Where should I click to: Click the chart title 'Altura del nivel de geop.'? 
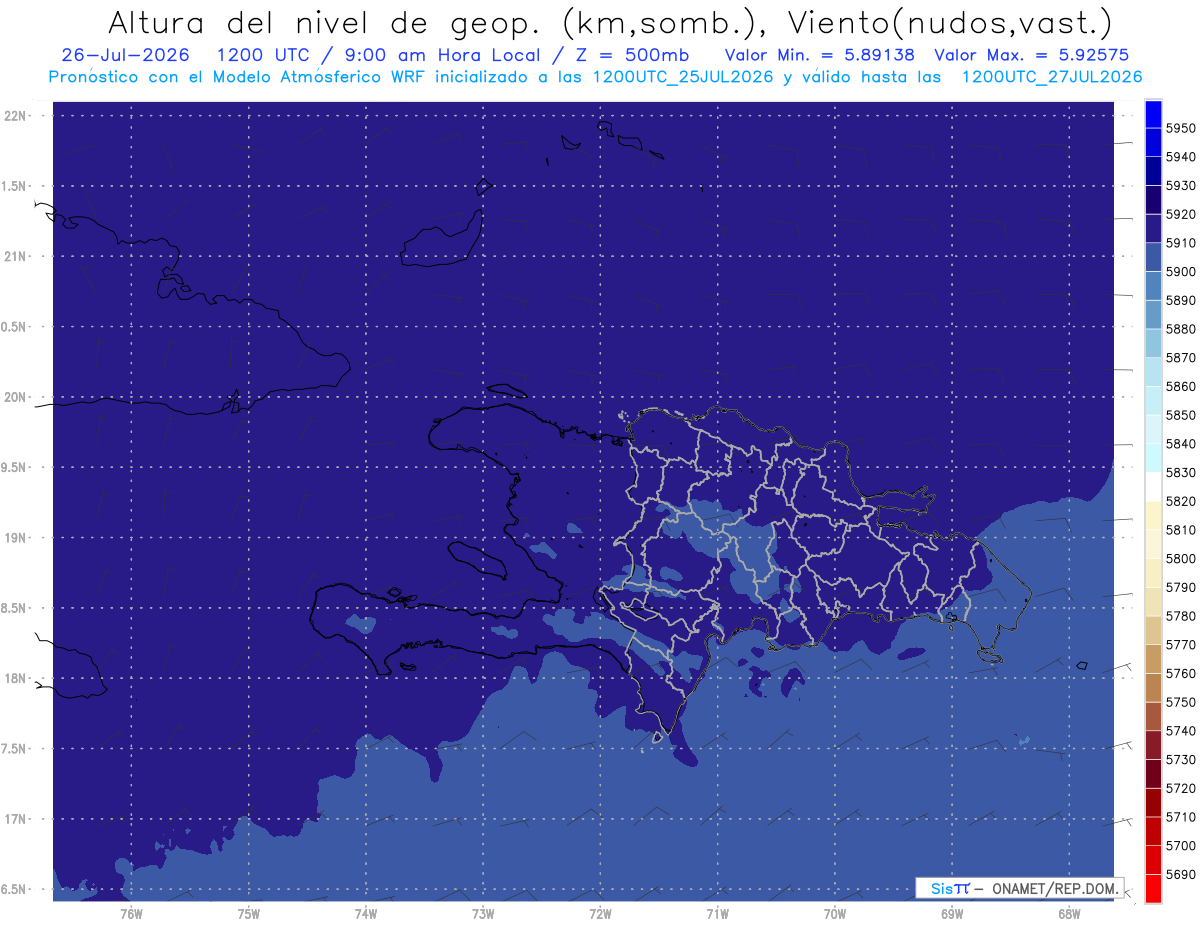click(323, 23)
